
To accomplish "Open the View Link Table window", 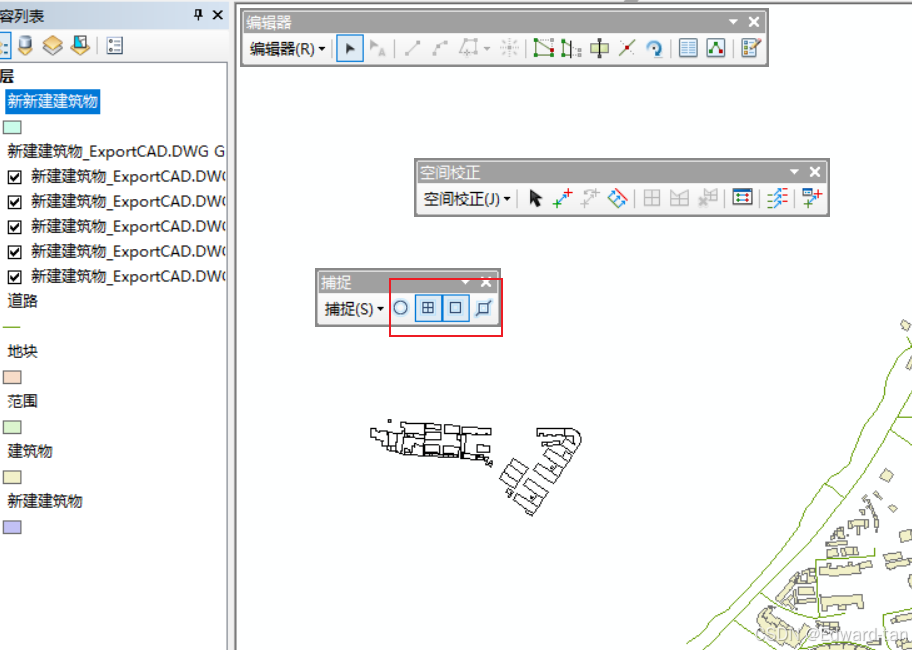I will click(742, 198).
